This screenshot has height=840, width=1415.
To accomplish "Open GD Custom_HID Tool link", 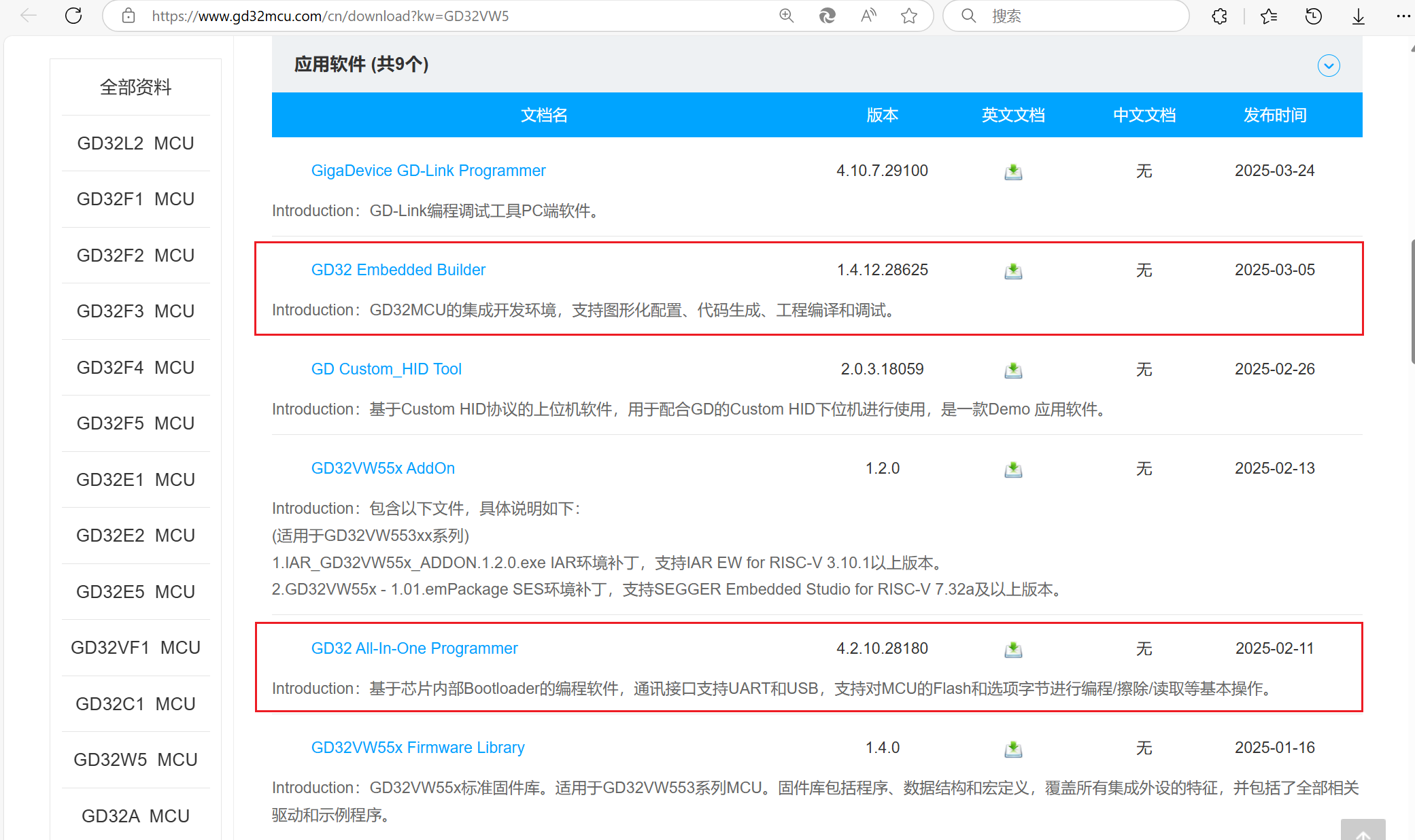I will coord(386,369).
